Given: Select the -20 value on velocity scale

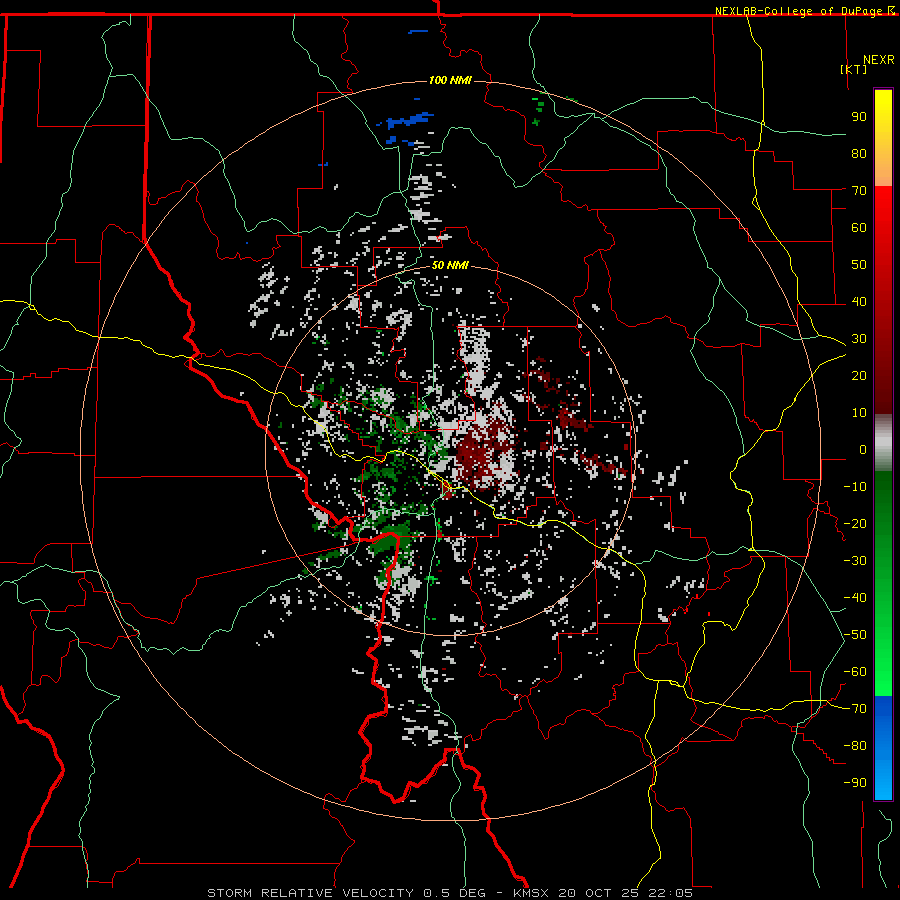Looking at the screenshot, I should [855, 524].
